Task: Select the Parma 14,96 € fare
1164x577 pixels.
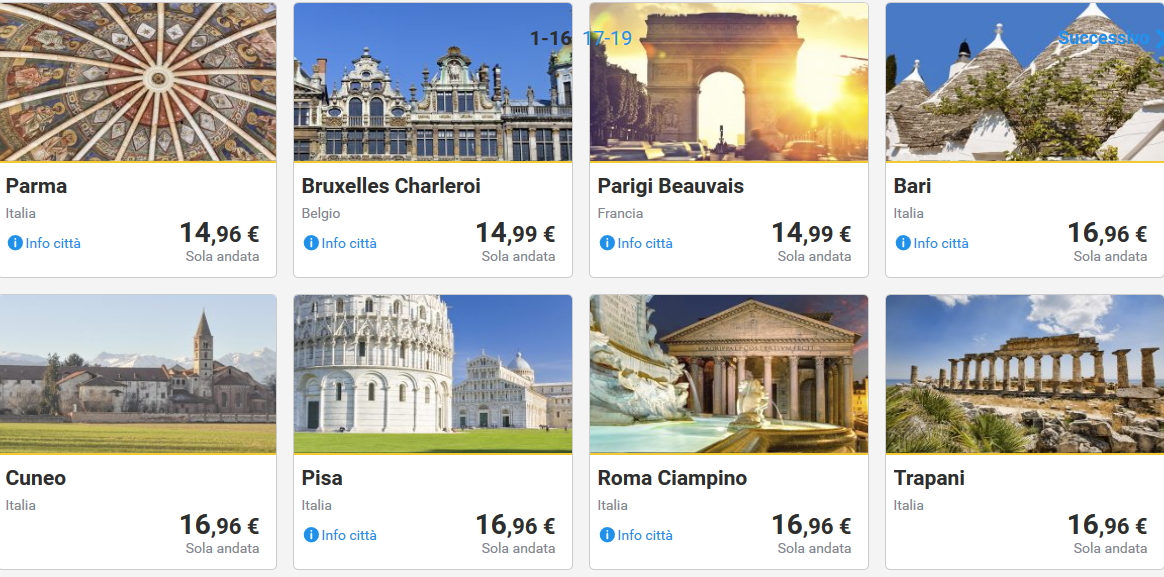Action: [x=219, y=234]
